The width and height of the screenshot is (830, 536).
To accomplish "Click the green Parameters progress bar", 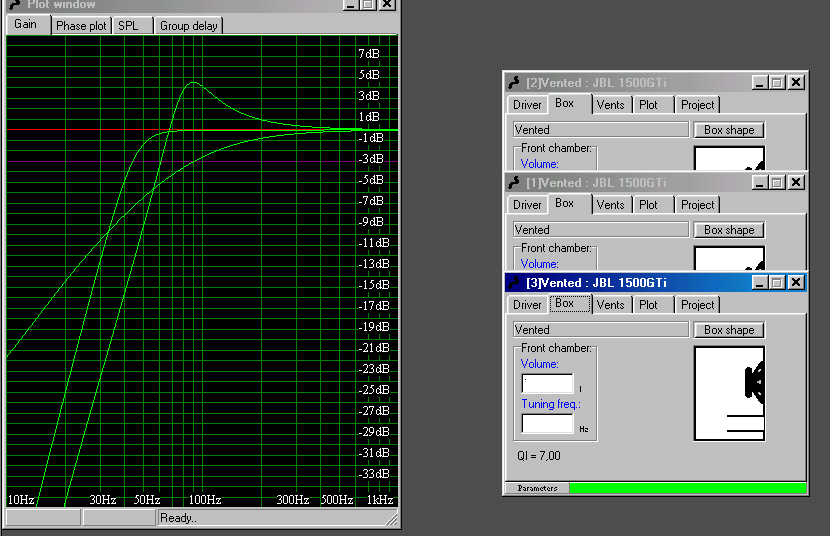I will coord(688,488).
